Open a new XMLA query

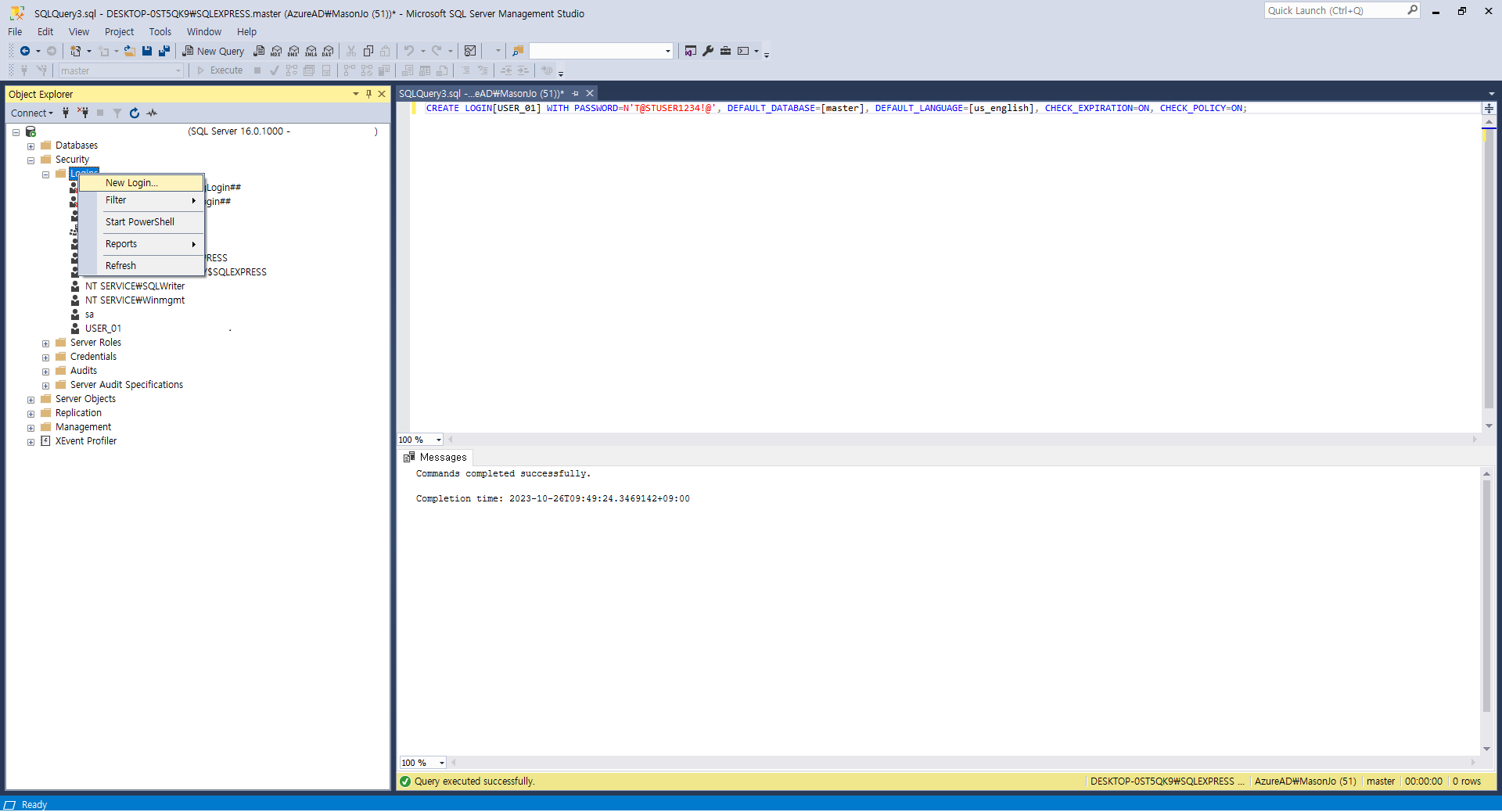[311, 51]
